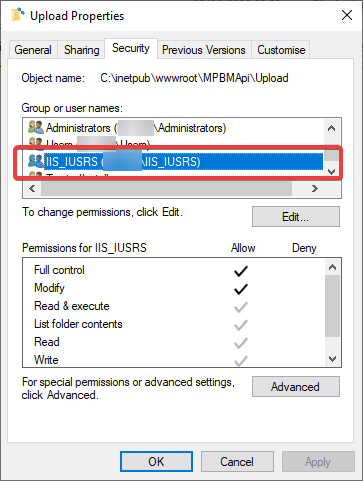Click up arrow of group names scrollbar
The width and height of the screenshot is (363, 481).
[x=332, y=128]
